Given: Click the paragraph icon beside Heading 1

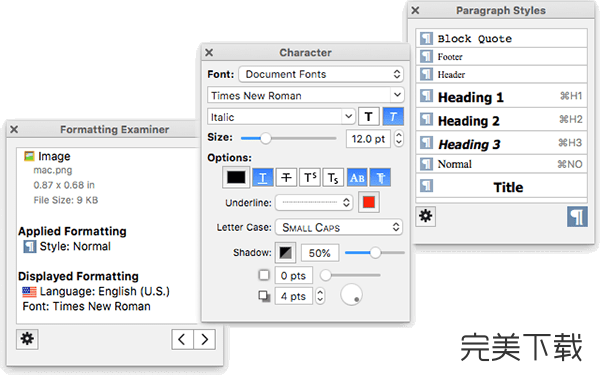Looking at the screenshot, I should (426, 96).
